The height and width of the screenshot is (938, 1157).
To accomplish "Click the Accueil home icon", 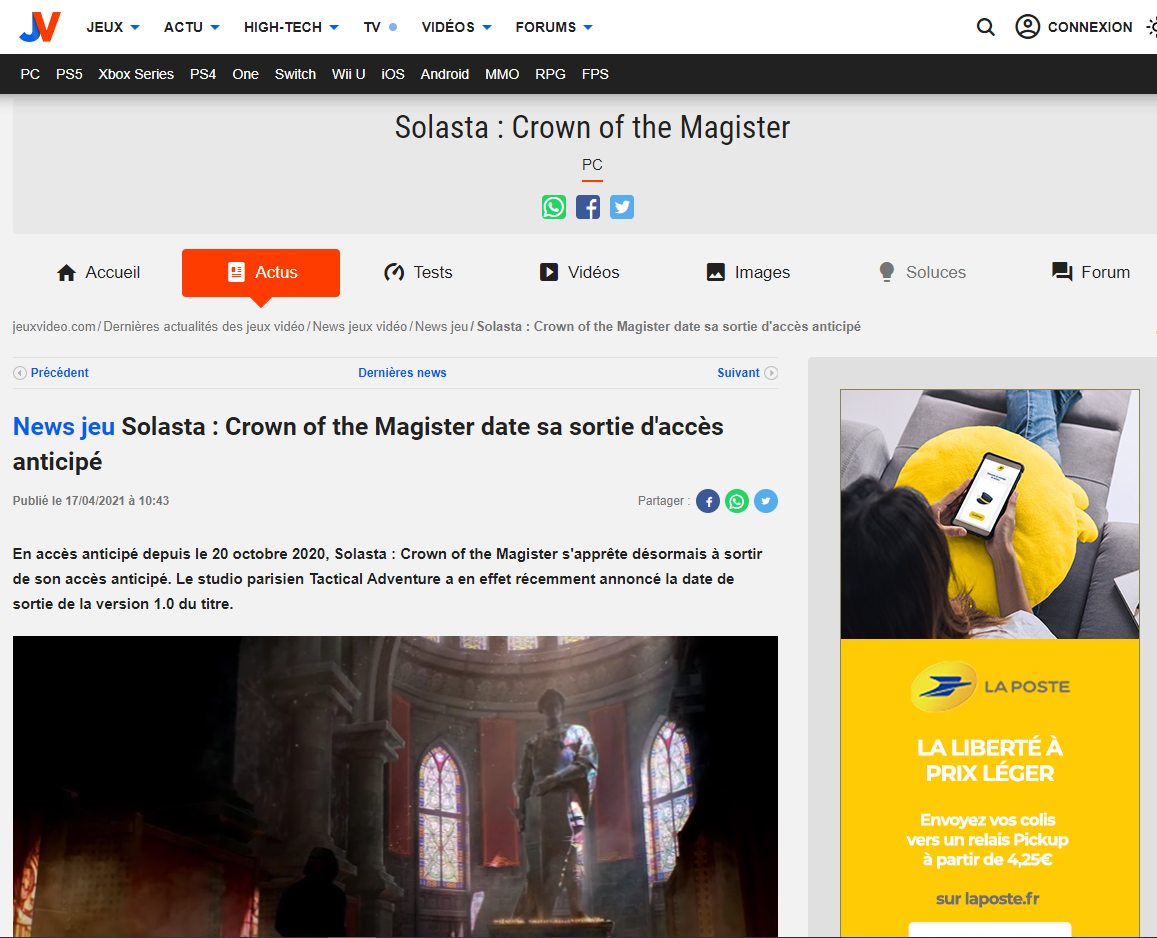I will click(66, 273).
